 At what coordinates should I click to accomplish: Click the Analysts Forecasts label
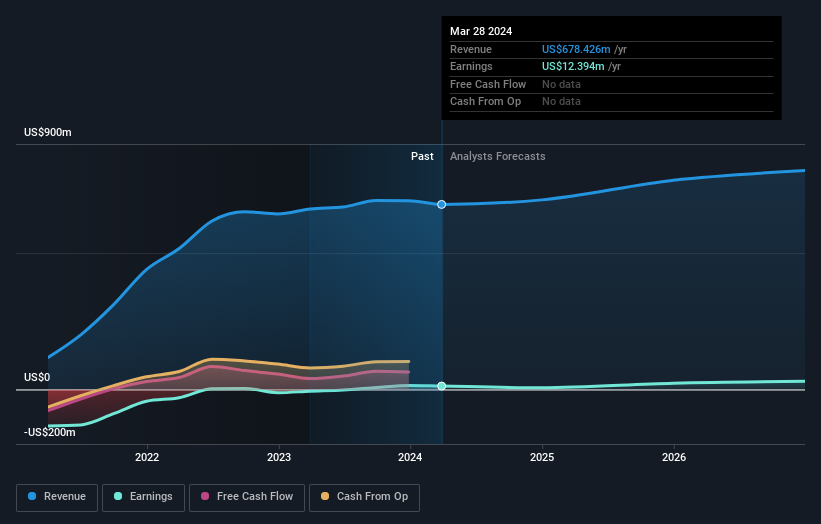coord(497,156)
